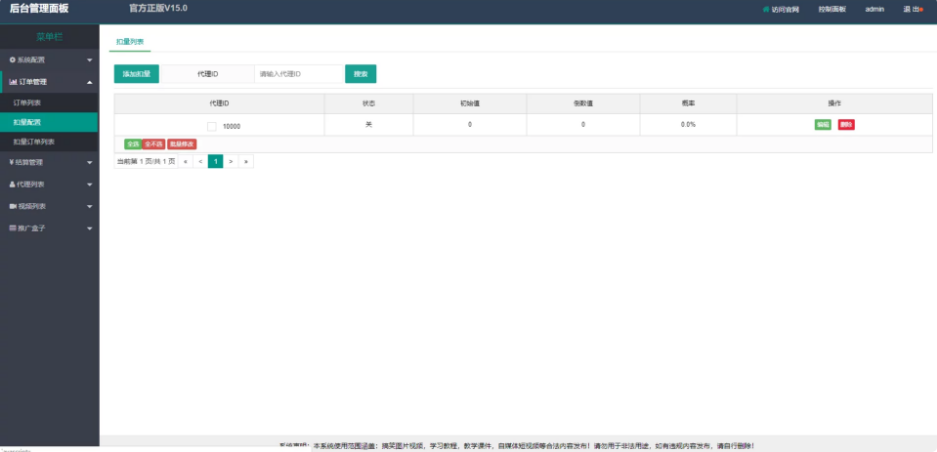This screenshot has width=937, height=452.
Task: Click the green 编辑 button in row 10000
Action: tap(823, 125)
